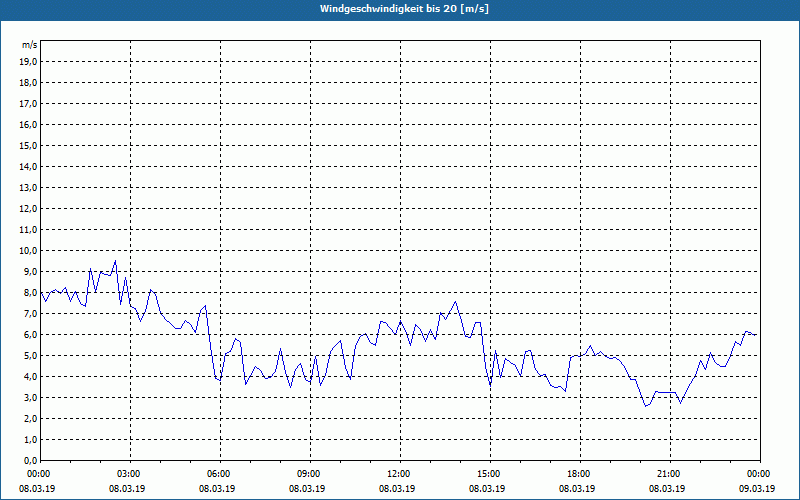Viewport: 800px width, 500px height.
Task: Click the '1,0' y-axis tick label
Action: click(x=30, y=439)
